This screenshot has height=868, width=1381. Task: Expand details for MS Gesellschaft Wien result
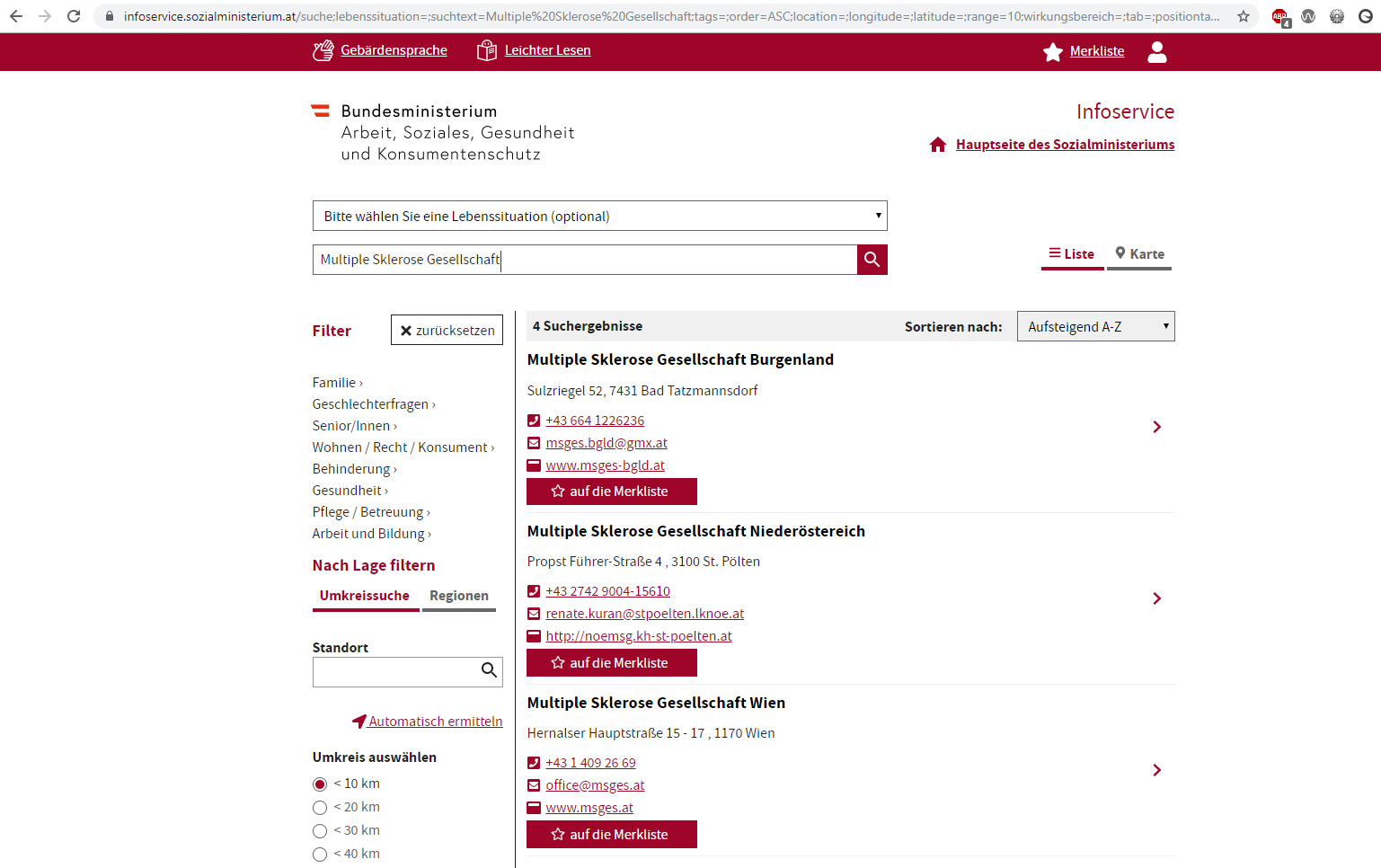(x=1156, y=770)
